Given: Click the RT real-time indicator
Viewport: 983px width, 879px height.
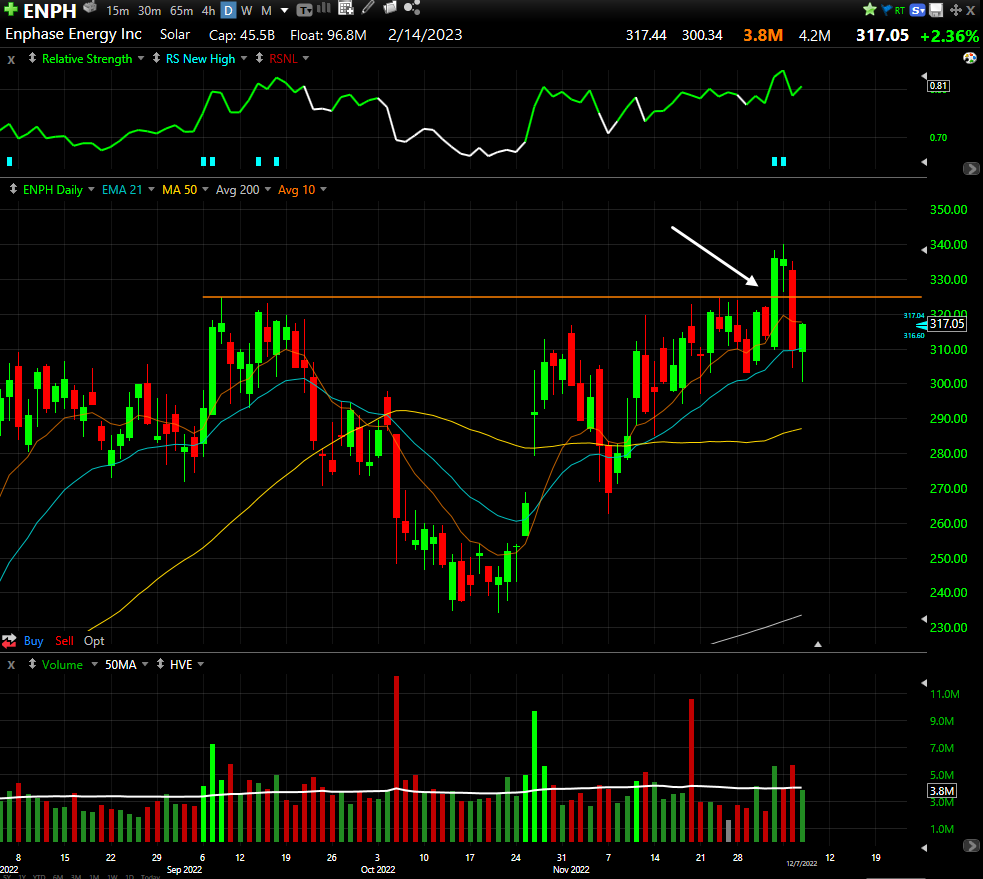Looking at the screenshot, I should point(900,11).
